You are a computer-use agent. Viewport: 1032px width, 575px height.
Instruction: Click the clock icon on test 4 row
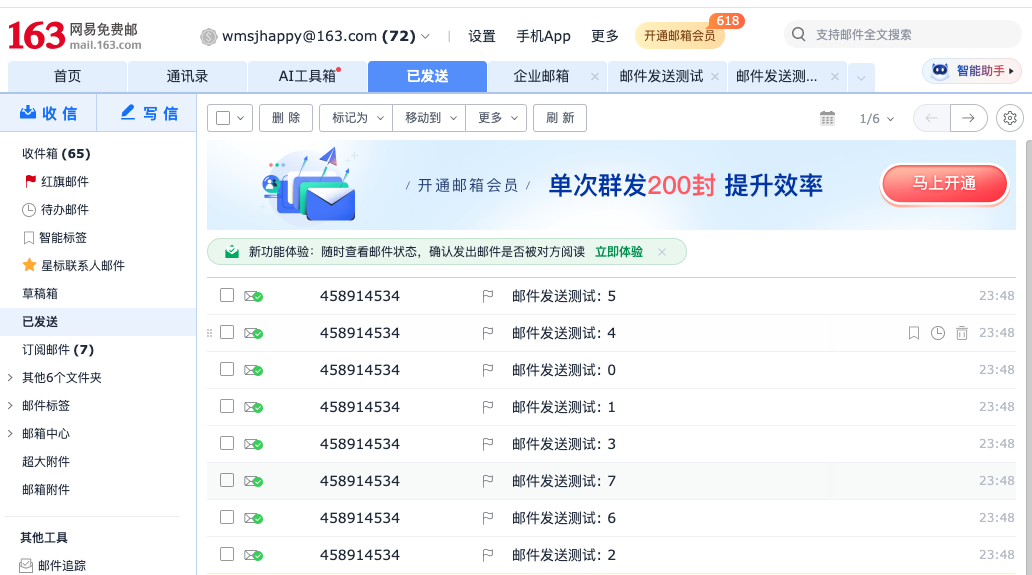[x=937, y=333]
